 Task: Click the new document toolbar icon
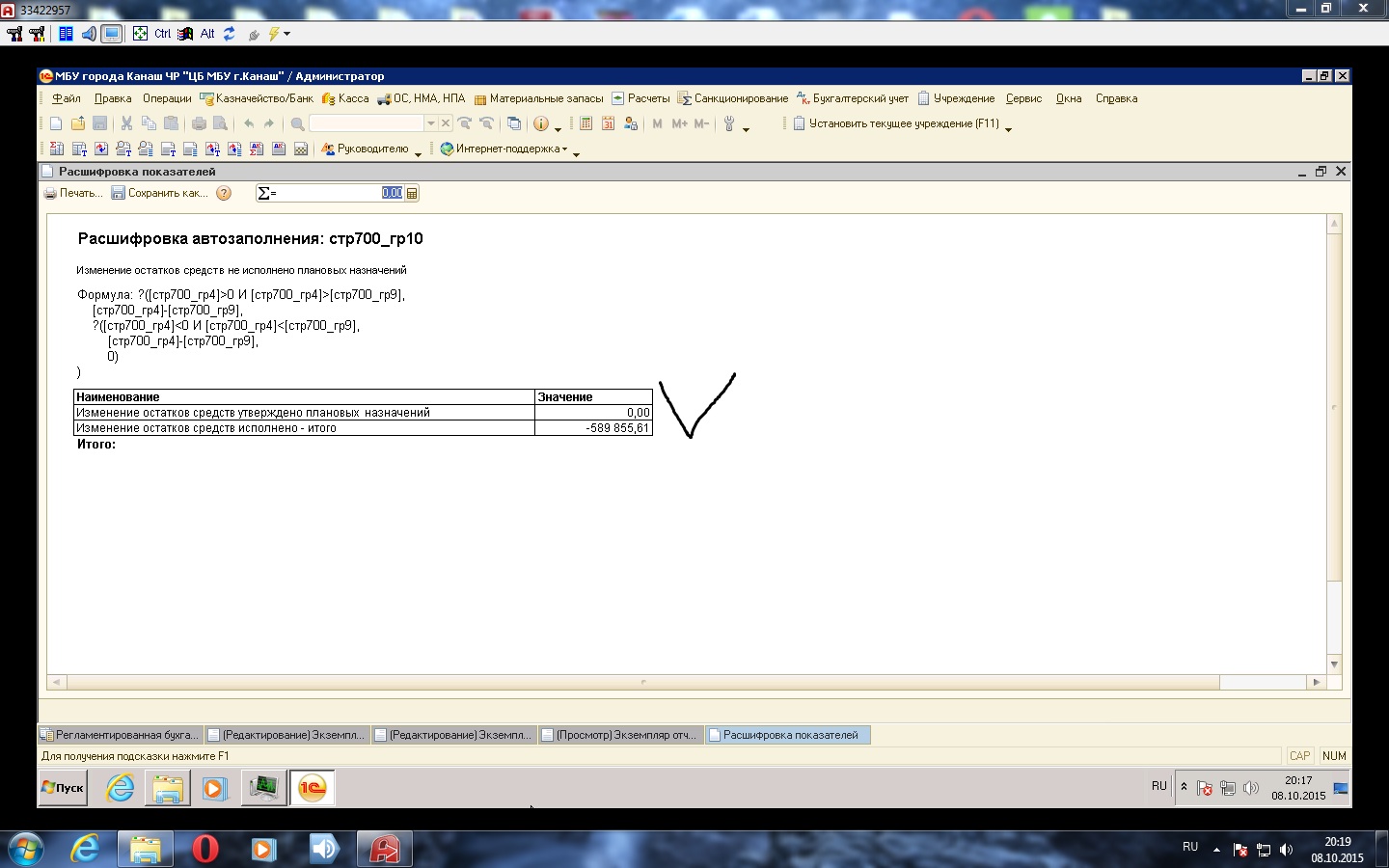click(x=56, y=123)
